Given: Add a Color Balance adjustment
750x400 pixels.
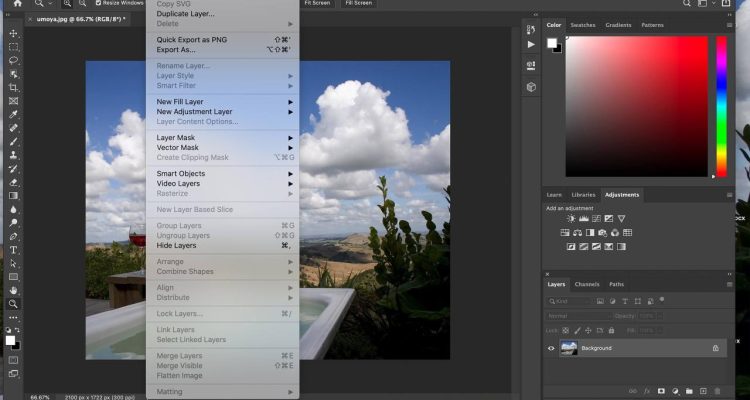Looking at the screenshot, I should click(x=577, y=233).
